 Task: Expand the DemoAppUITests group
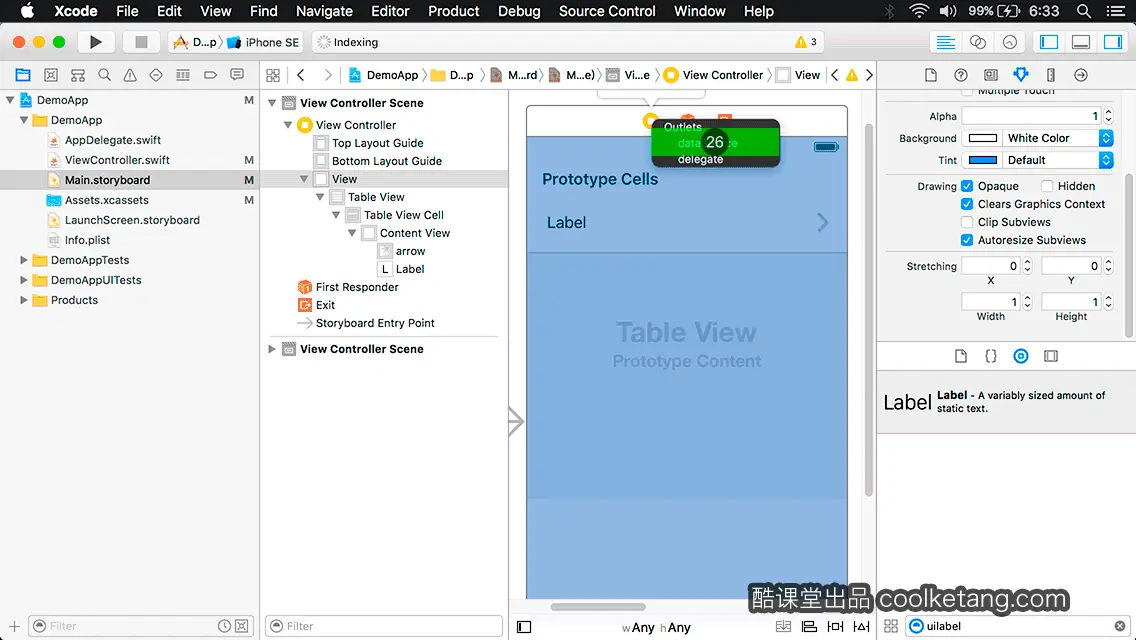(23, 280)
